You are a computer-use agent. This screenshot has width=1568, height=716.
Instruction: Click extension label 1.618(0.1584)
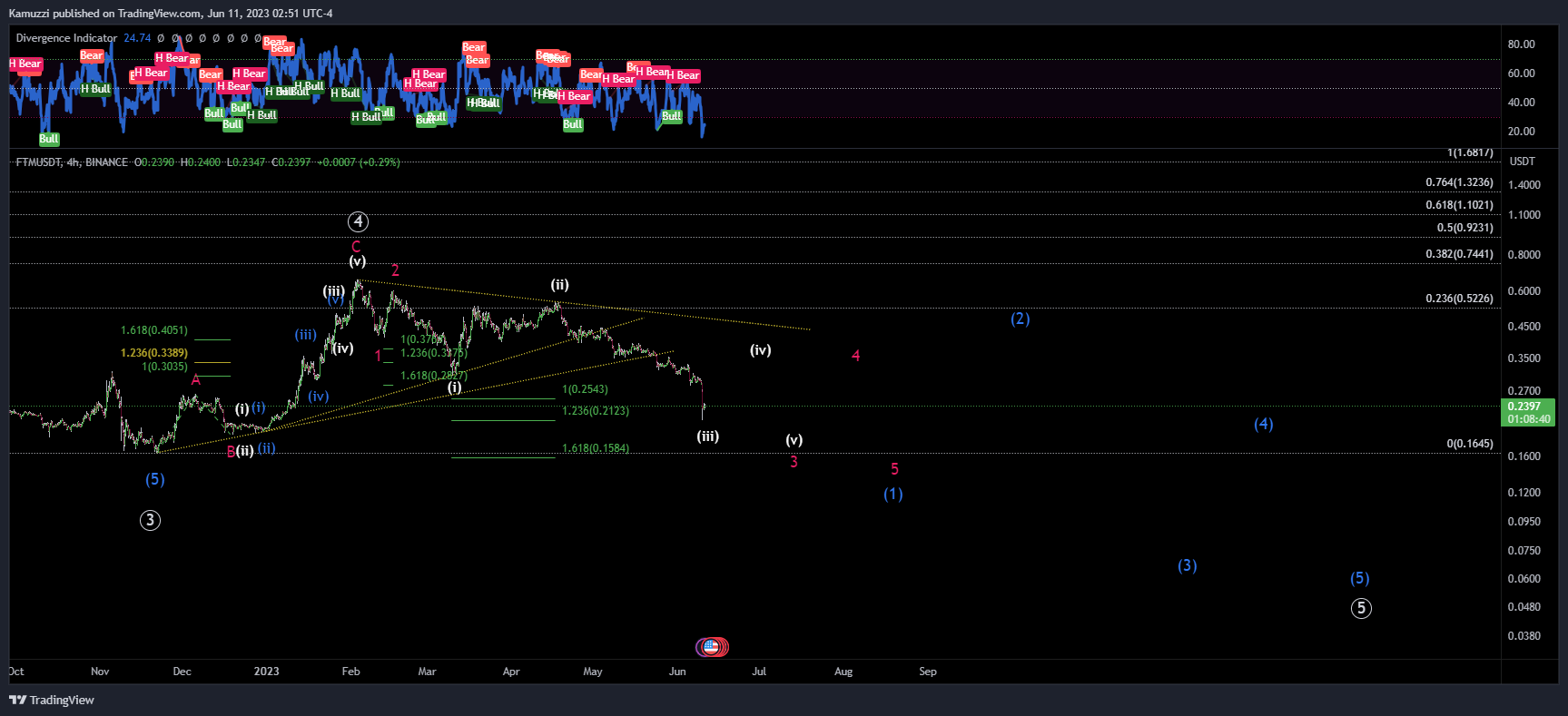click(x=596, y=448)
